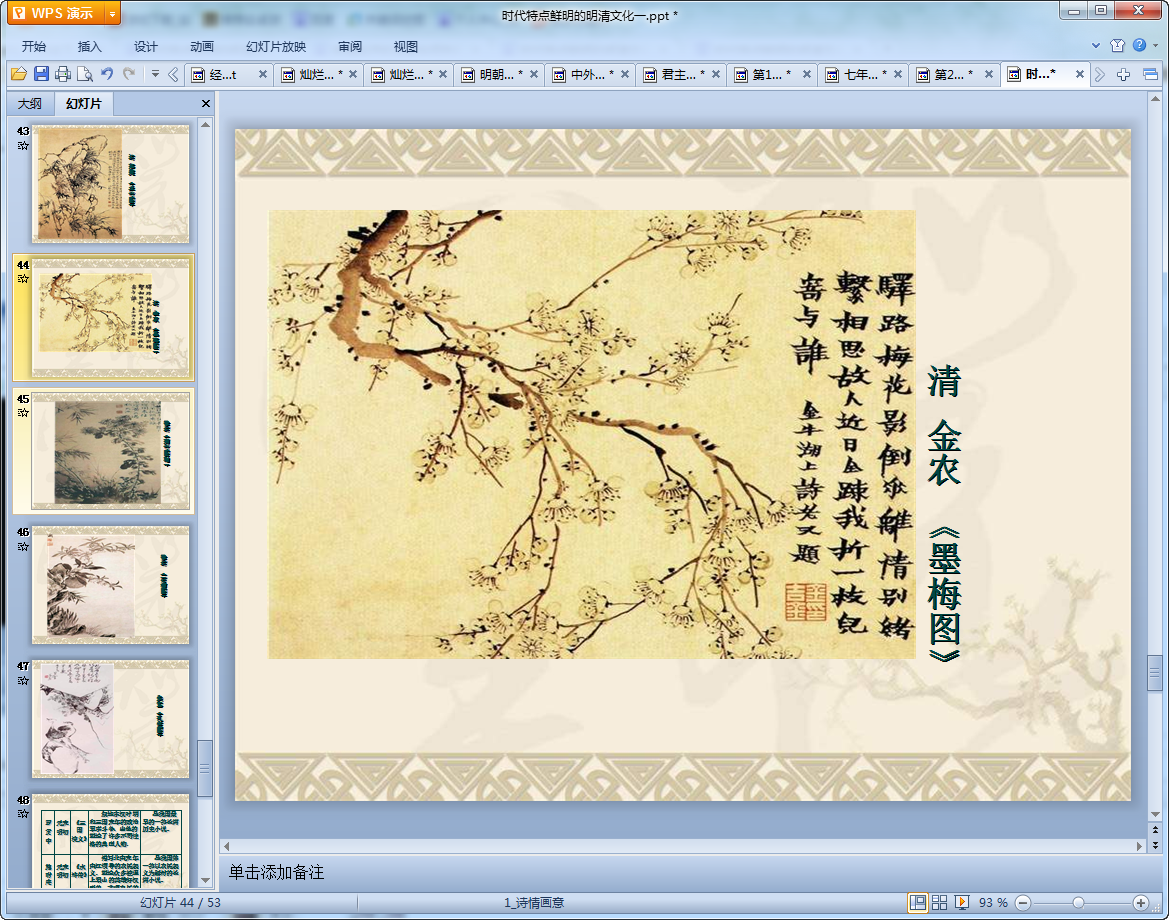The image size is (1169, 920).
Task: Open the 插入 menu tab
Action: tap(89, 46)
